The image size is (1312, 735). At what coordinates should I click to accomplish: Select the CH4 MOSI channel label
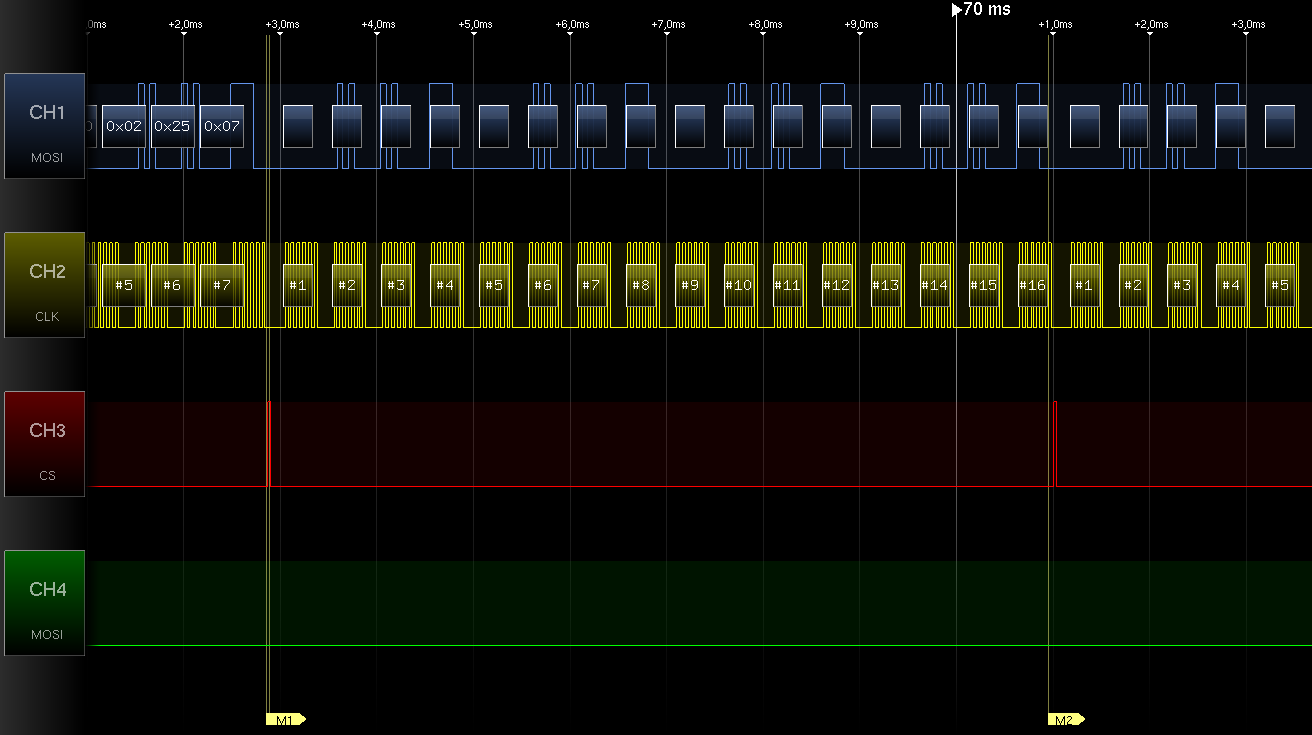pos(45,603)
